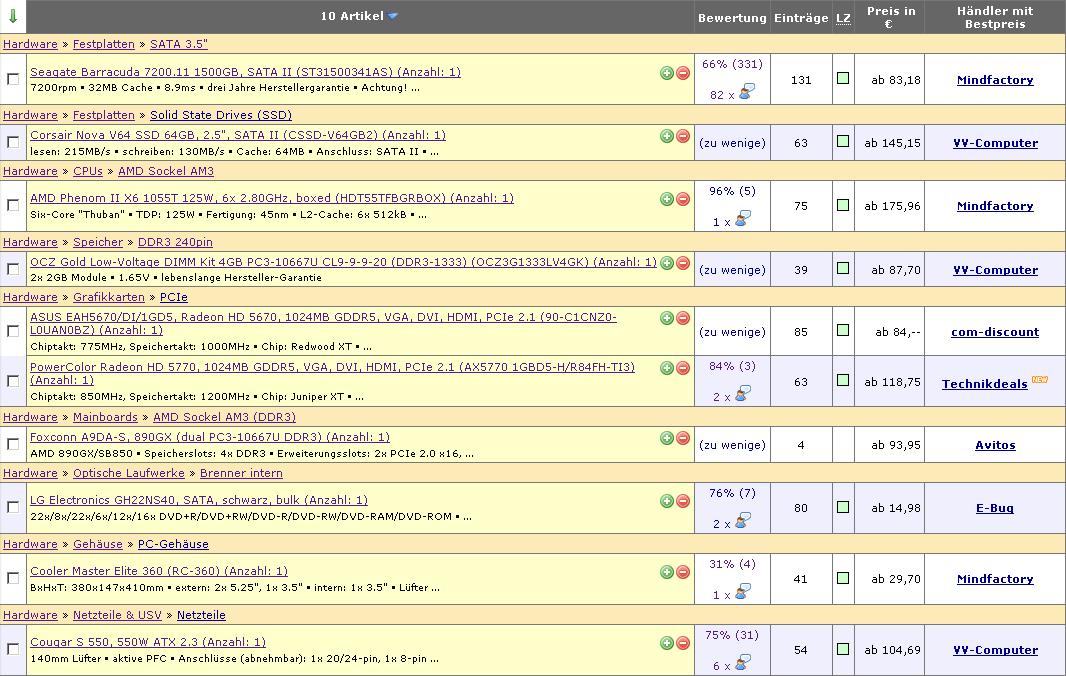Image resolution: width=1066 pixels, height=676 pixels.
Task: Mark the LG Electronics GH22NS40 row checkbox
Action: tap(13, 507)
